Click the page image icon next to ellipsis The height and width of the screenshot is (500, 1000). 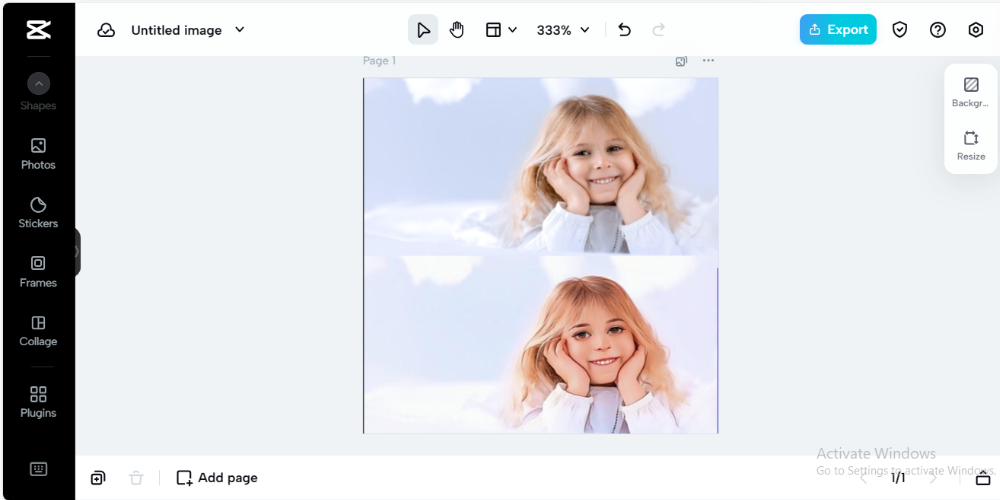(681, 61)
